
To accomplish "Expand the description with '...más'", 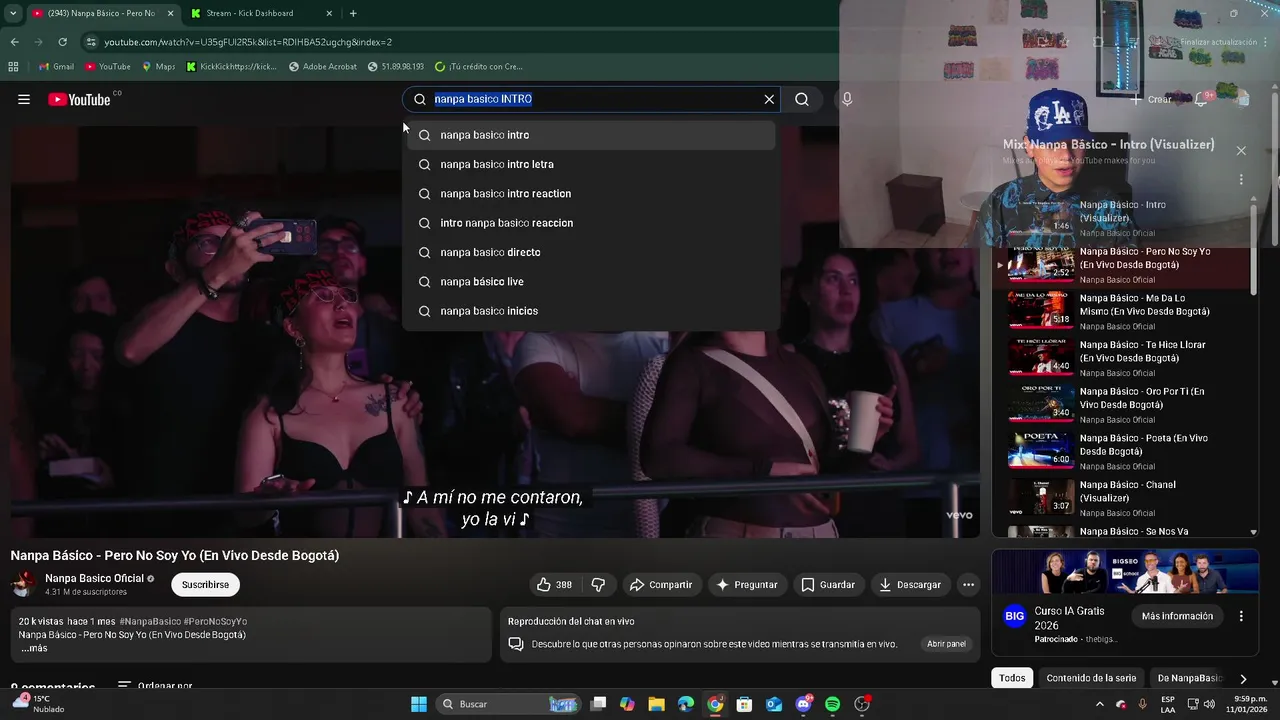I will coord(34,648).
